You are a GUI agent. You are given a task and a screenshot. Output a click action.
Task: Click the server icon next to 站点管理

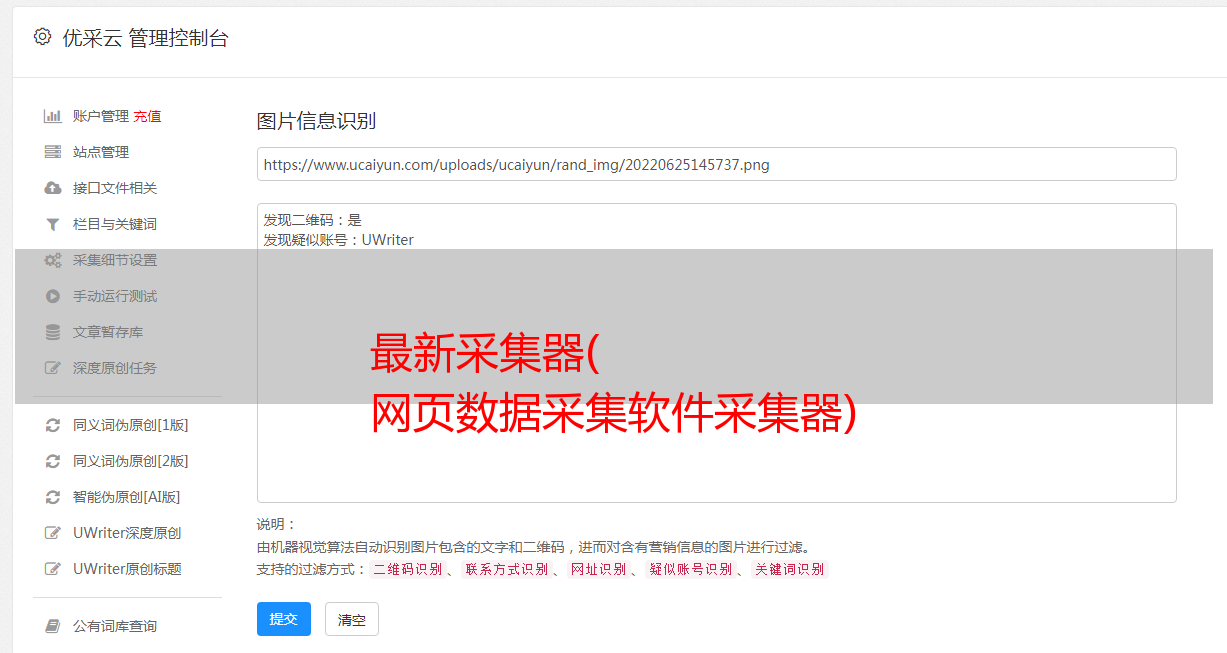53,152
